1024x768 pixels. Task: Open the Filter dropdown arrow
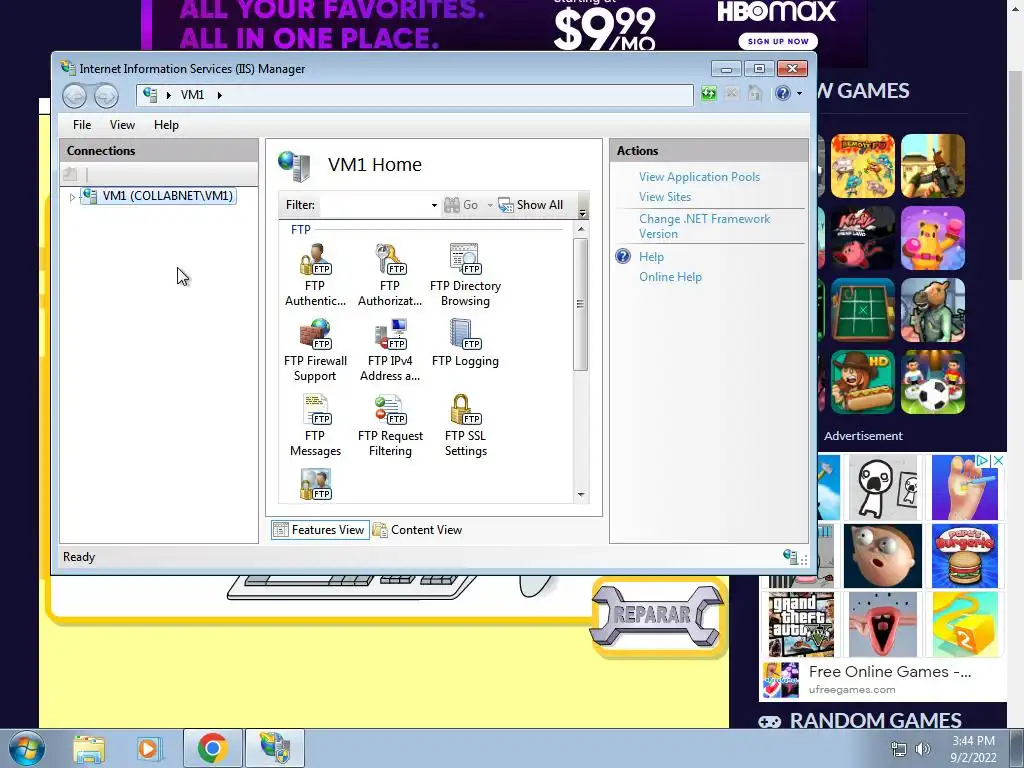(434, 206)
